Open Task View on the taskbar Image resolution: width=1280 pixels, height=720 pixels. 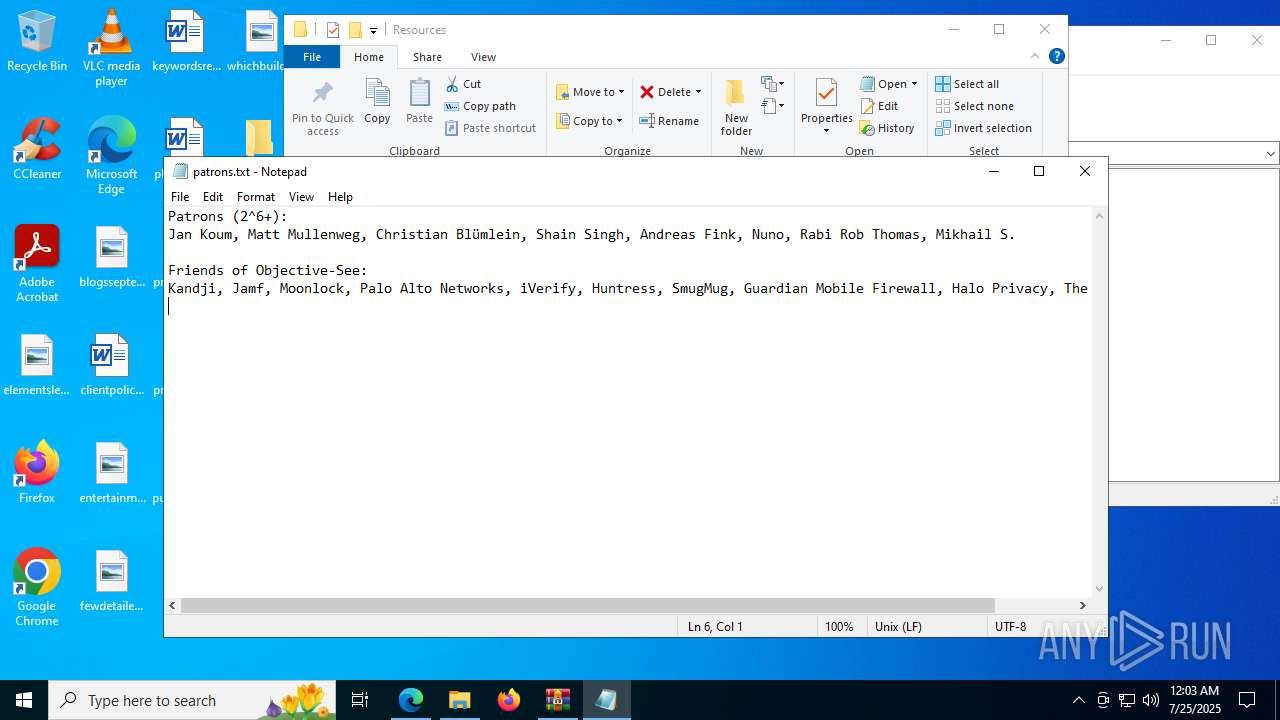point(360,700)
